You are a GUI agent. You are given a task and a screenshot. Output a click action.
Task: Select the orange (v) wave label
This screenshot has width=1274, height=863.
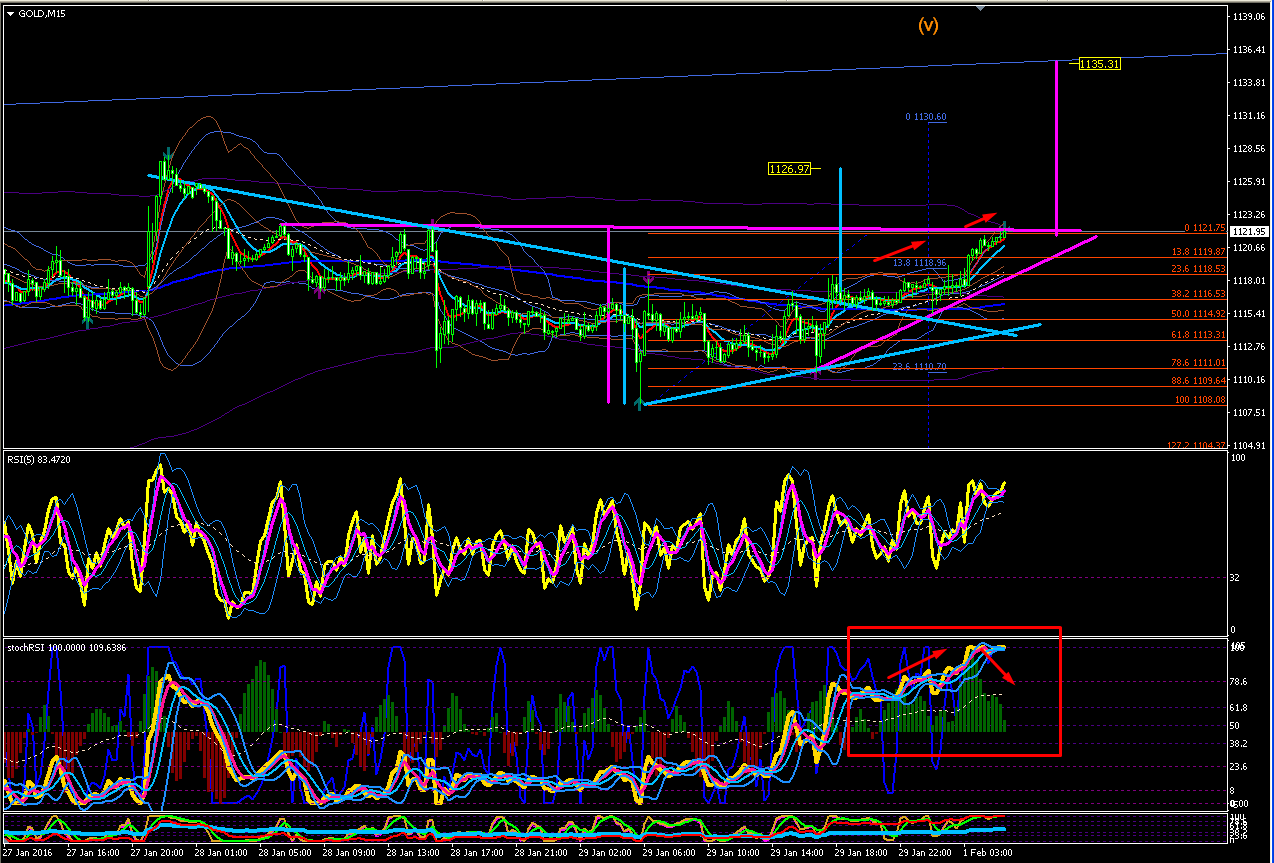click(929, 25)
